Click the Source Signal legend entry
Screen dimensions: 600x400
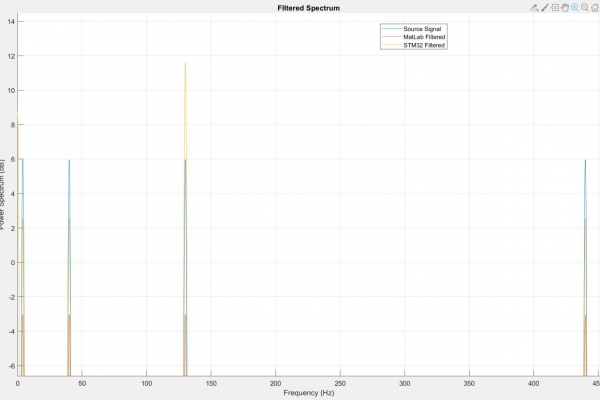422,29
